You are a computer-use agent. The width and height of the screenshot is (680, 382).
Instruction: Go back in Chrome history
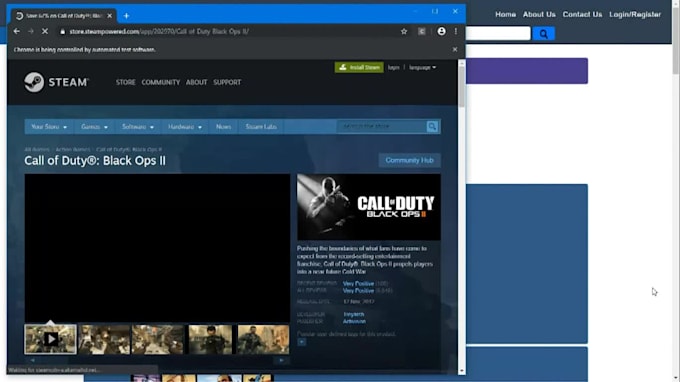point(16,31)
